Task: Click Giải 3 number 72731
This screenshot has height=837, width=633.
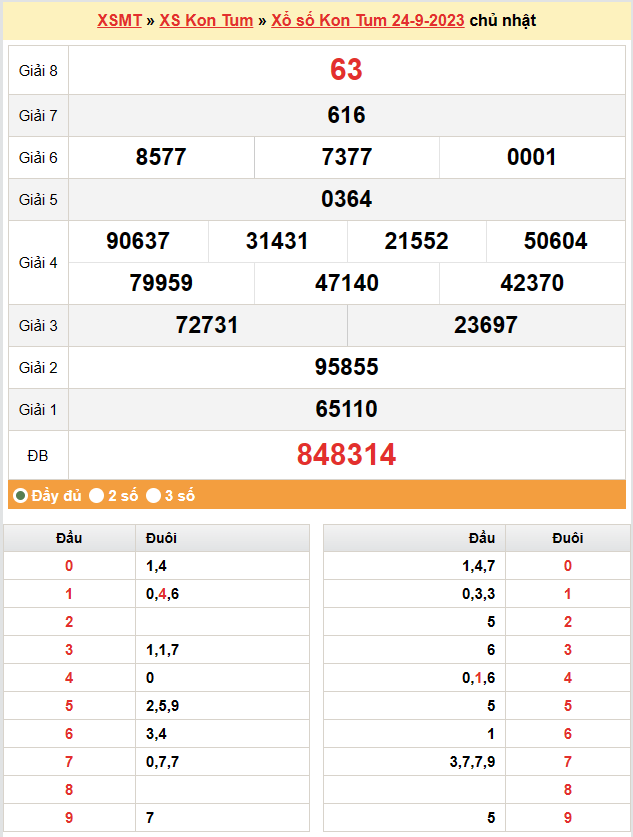Action: tap(207, 325)
